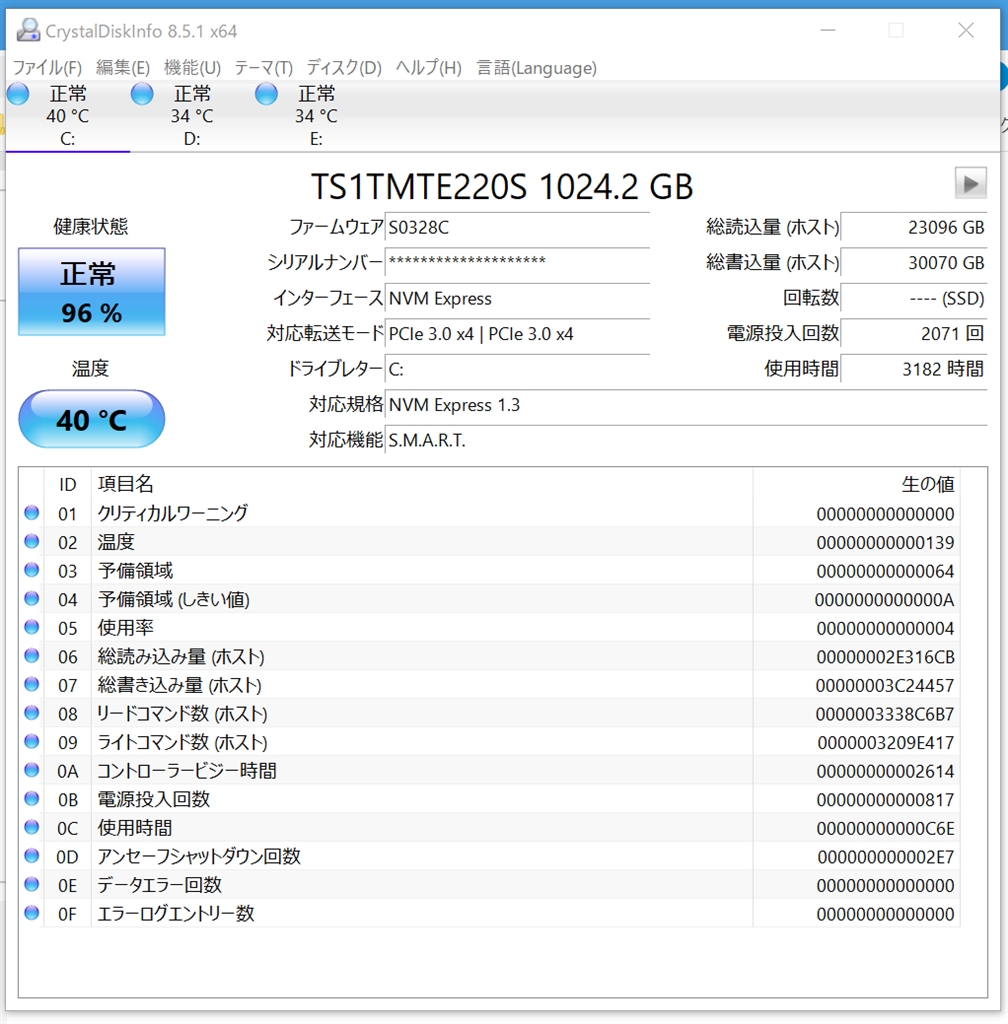Click the features field S.M.A.R.T.

(x=686, y=441)
